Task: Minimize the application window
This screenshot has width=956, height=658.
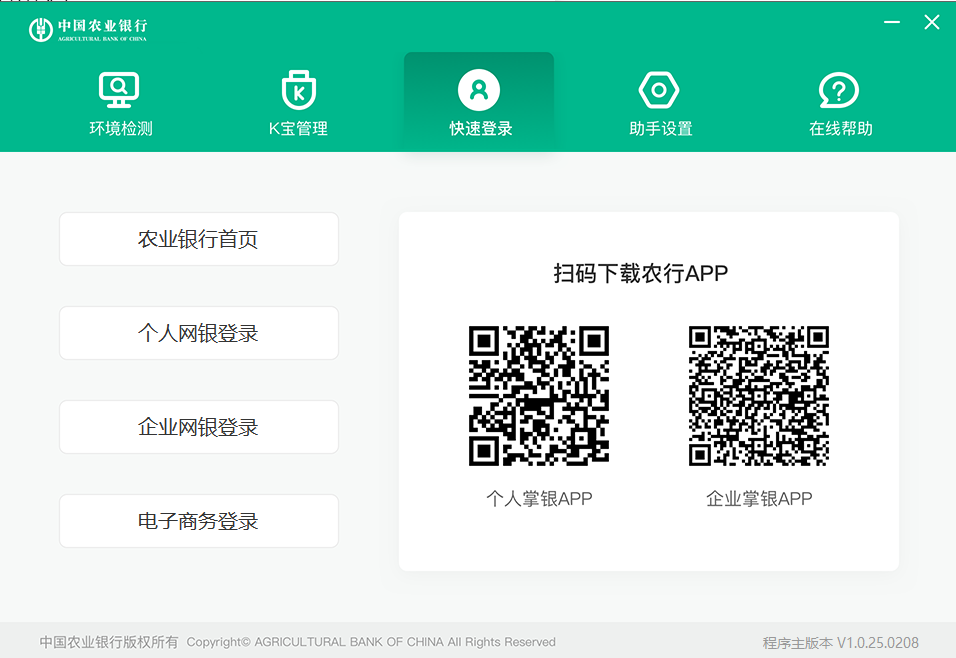Action: click(891, 20)
